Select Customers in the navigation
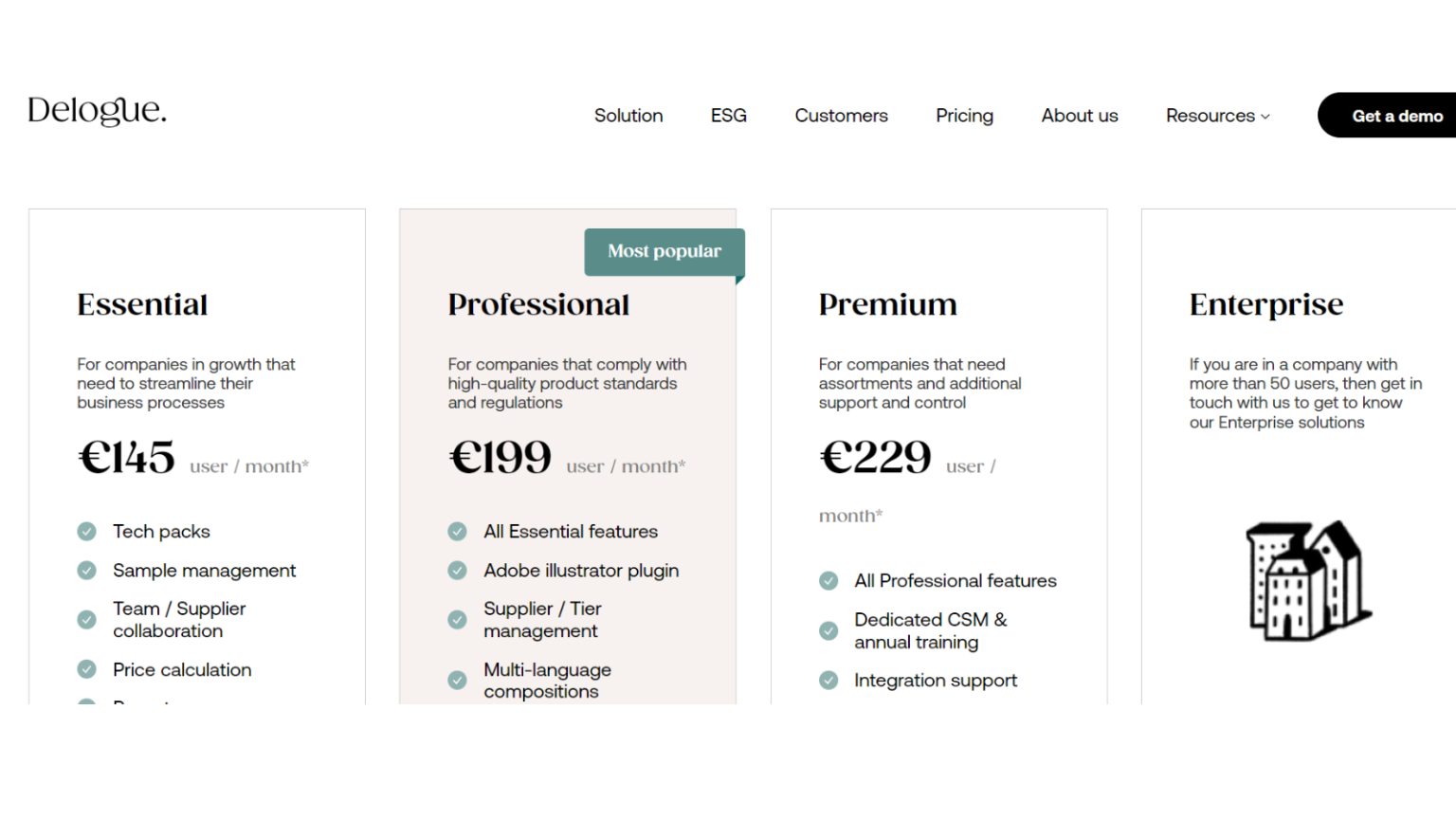Viewport: 1456px width, 819px height. tap(841, 115)
